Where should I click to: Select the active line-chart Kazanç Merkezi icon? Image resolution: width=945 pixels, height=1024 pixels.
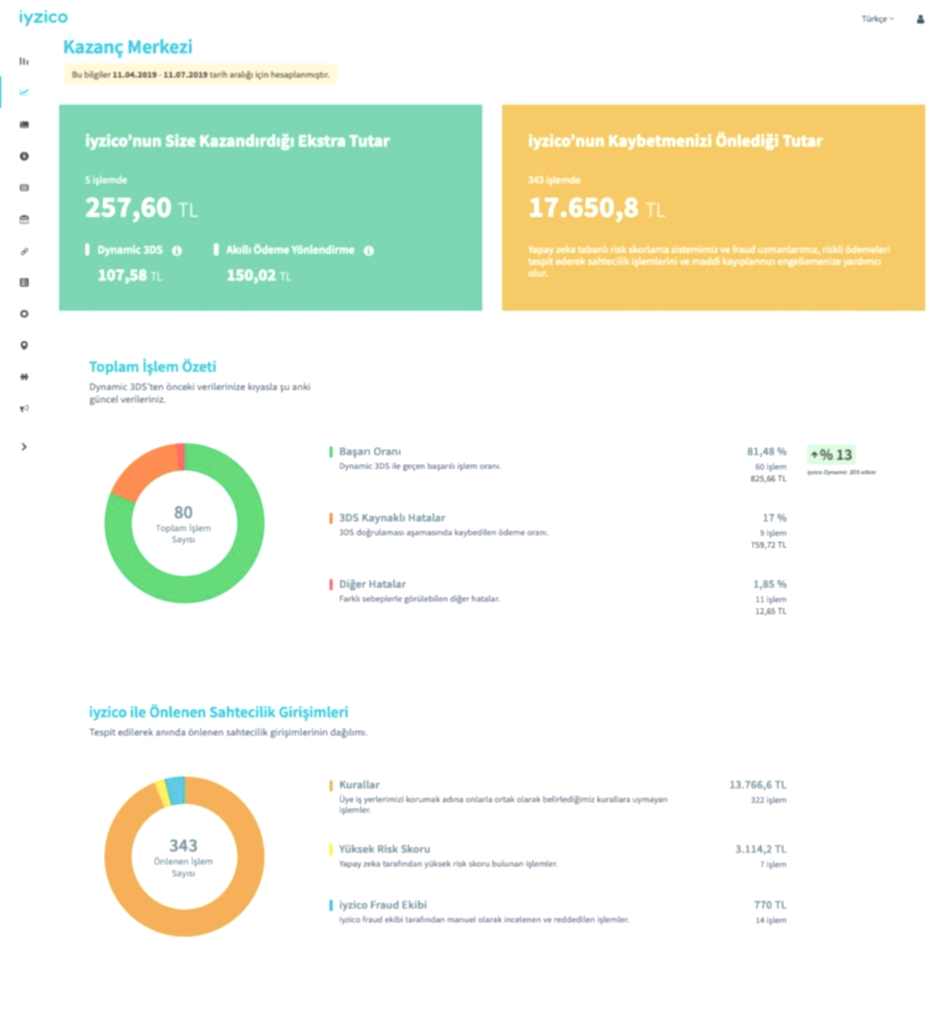(x=24, y=92)
